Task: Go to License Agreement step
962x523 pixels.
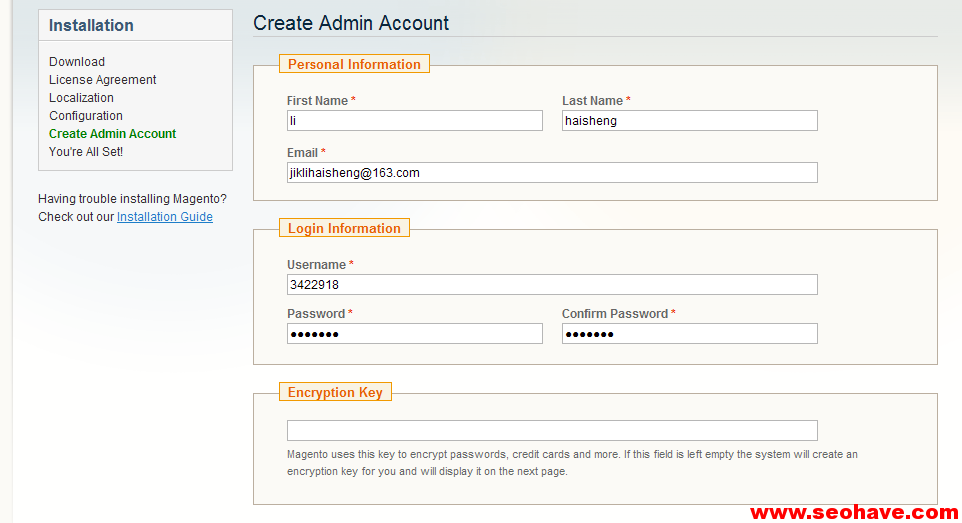Action: click(x=102, y=80)
